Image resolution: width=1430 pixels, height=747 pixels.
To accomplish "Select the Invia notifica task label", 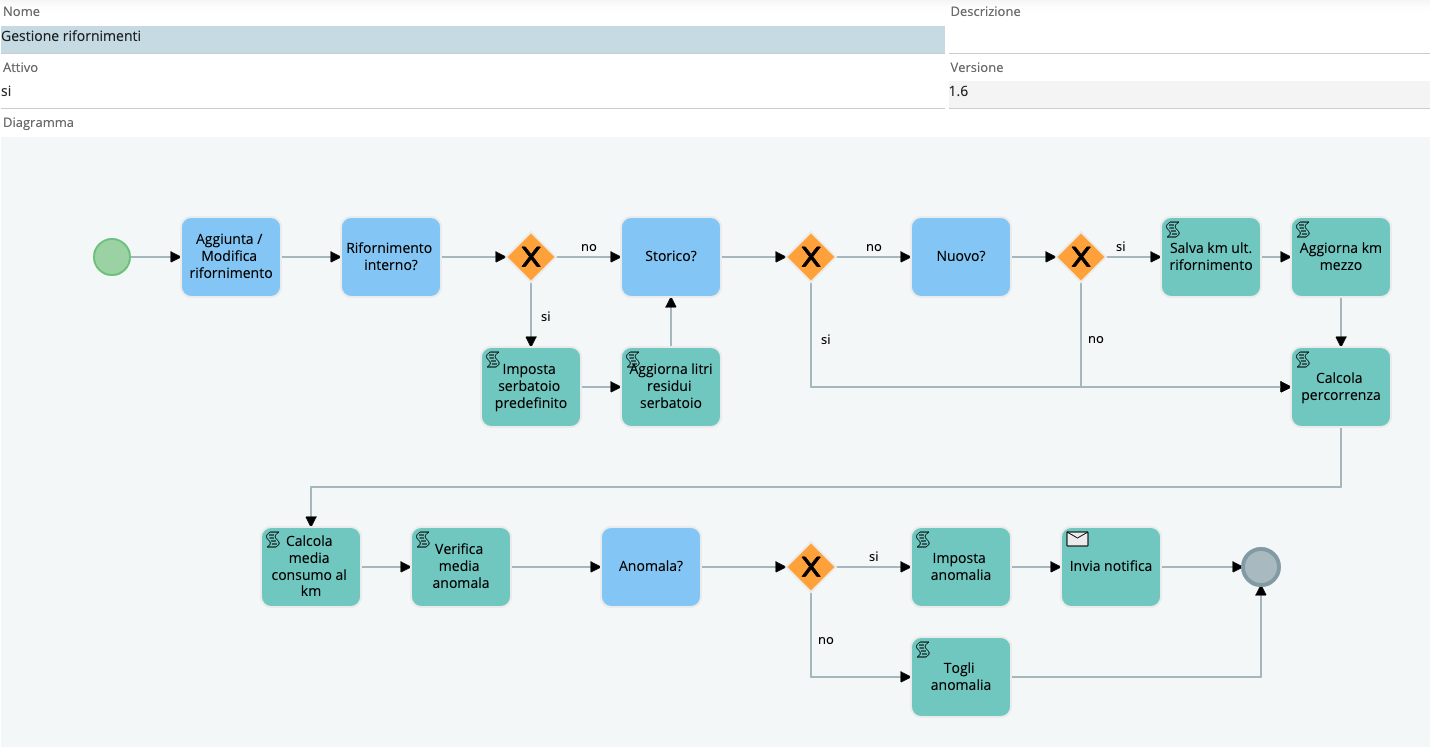I will 1111,566.
